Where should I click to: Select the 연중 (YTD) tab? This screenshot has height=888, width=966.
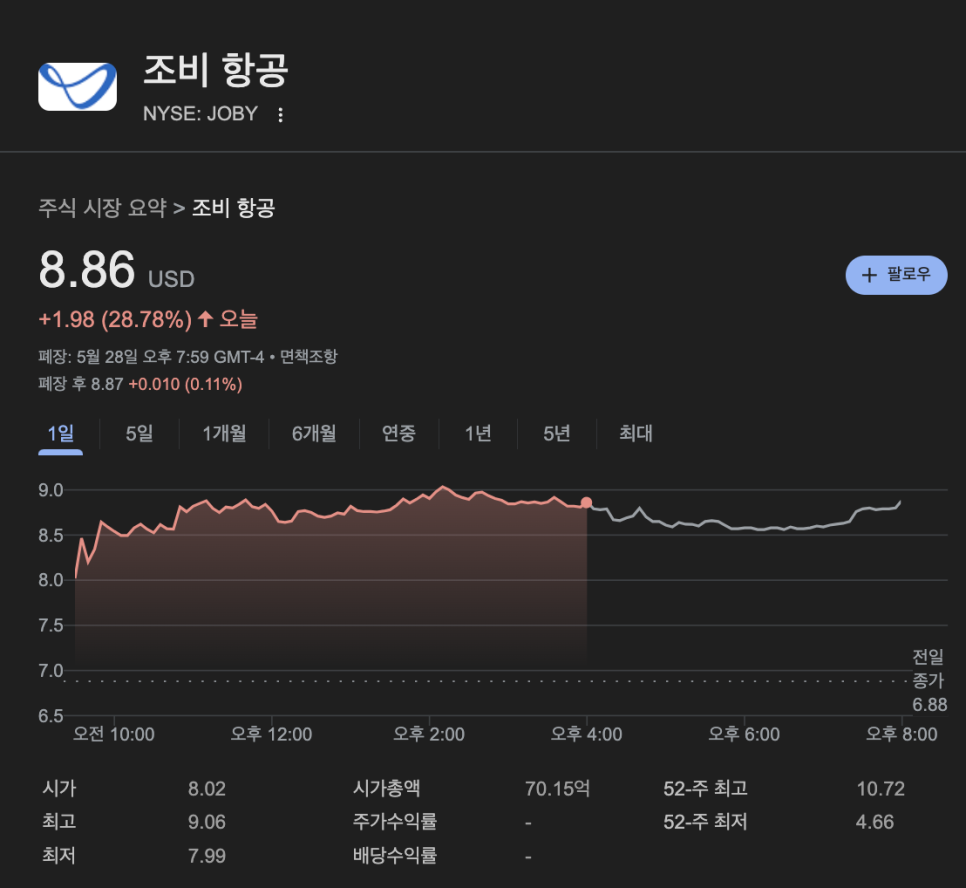[x=399, y=434]
